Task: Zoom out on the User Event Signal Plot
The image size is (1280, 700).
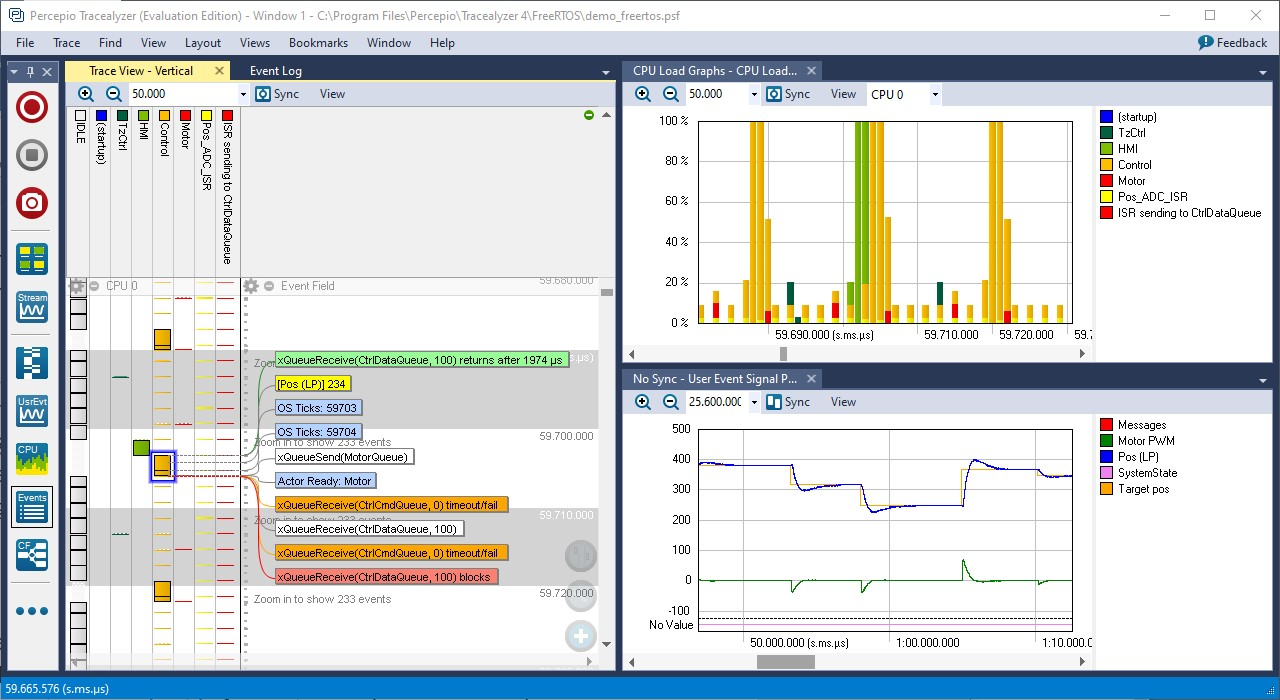Action: coord(671,402)
